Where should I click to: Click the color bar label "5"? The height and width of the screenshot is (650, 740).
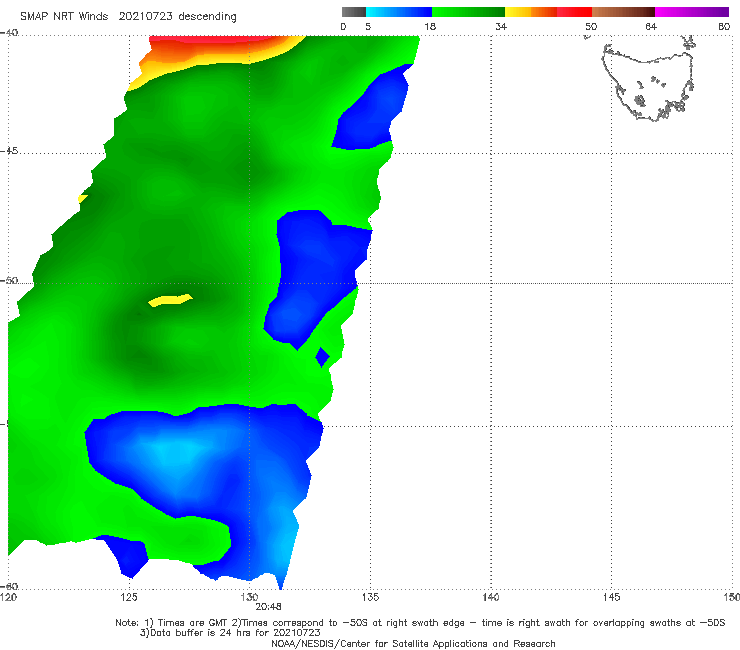pos(368,26)
